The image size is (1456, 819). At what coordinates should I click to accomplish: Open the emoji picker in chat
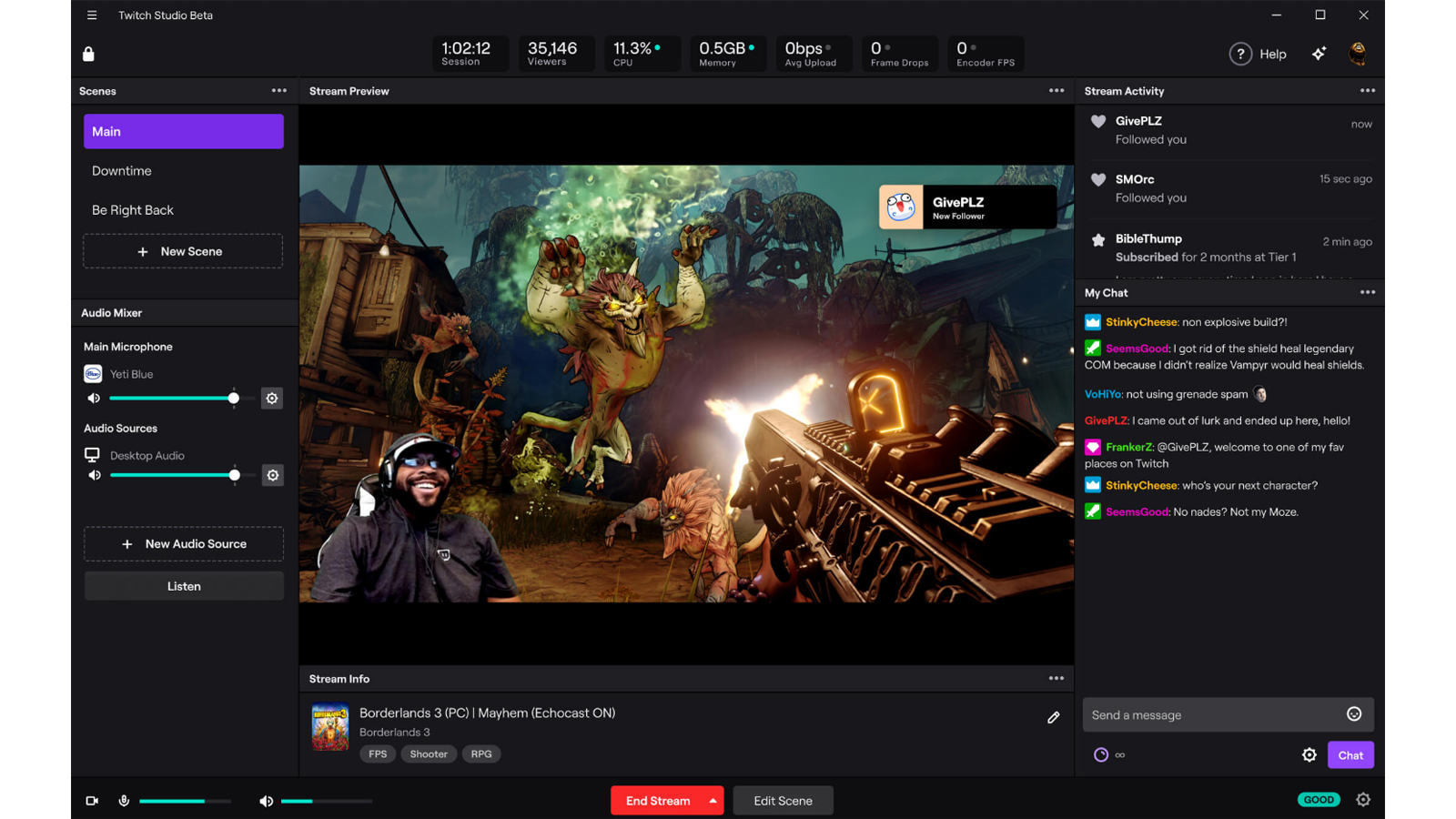pos(1354,714)
